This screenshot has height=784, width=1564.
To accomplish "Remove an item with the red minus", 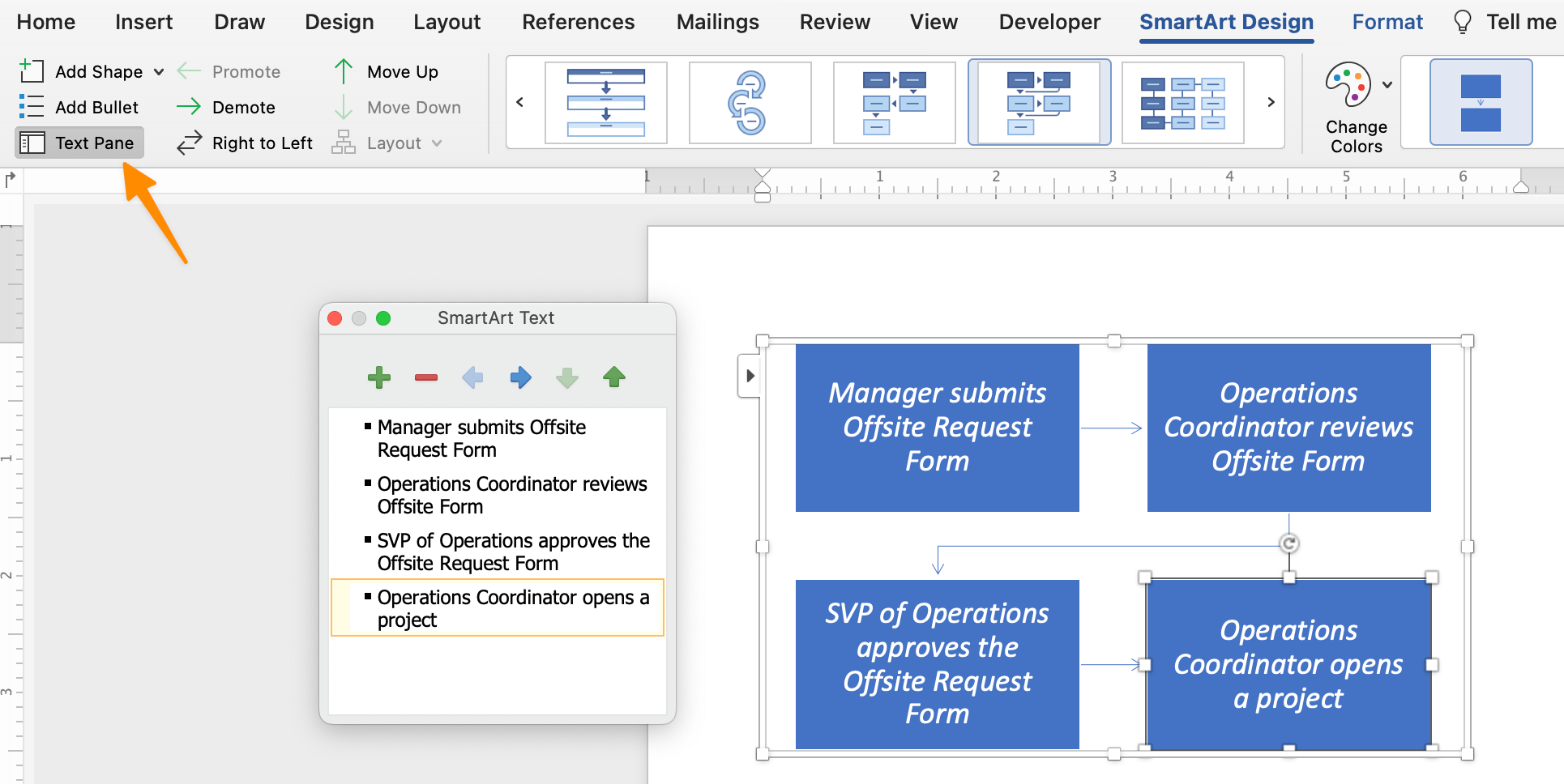I will click(x=425, y=377).
